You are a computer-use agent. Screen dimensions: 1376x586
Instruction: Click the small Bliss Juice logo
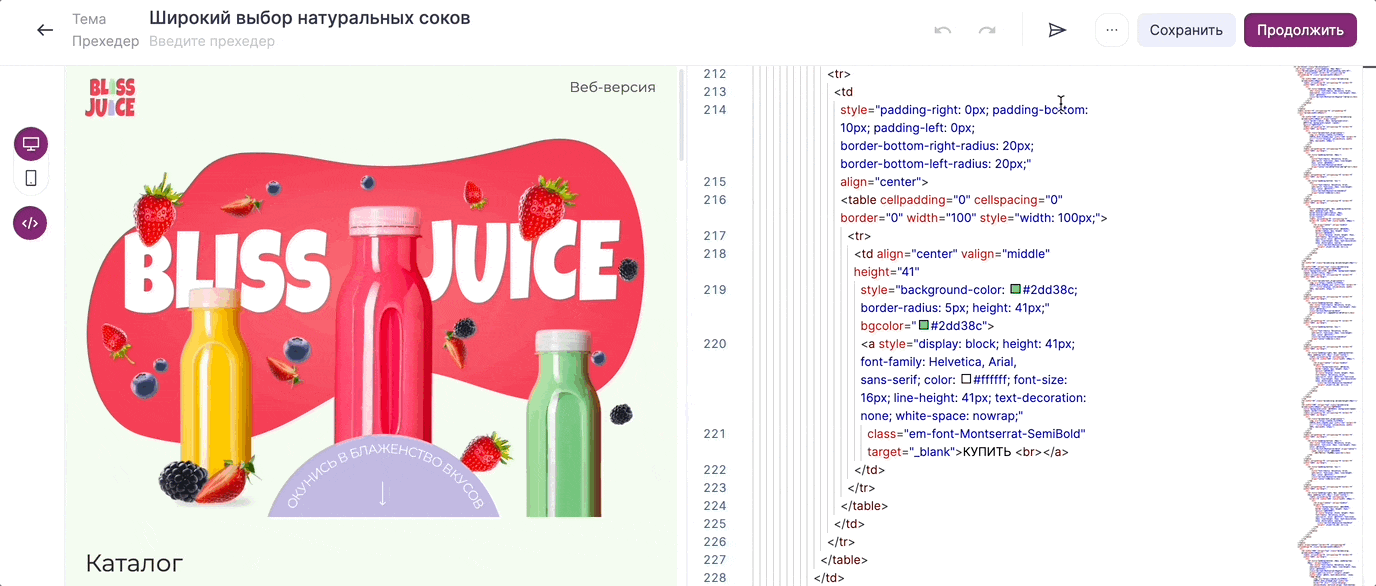click(110, 97)
